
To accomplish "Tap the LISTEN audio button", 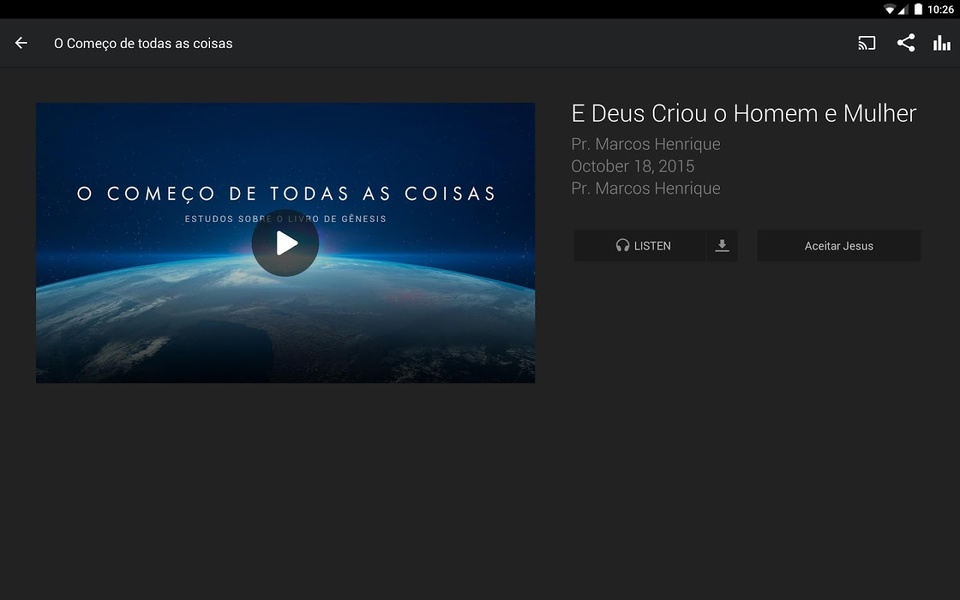I will click(x=640, y=246).
